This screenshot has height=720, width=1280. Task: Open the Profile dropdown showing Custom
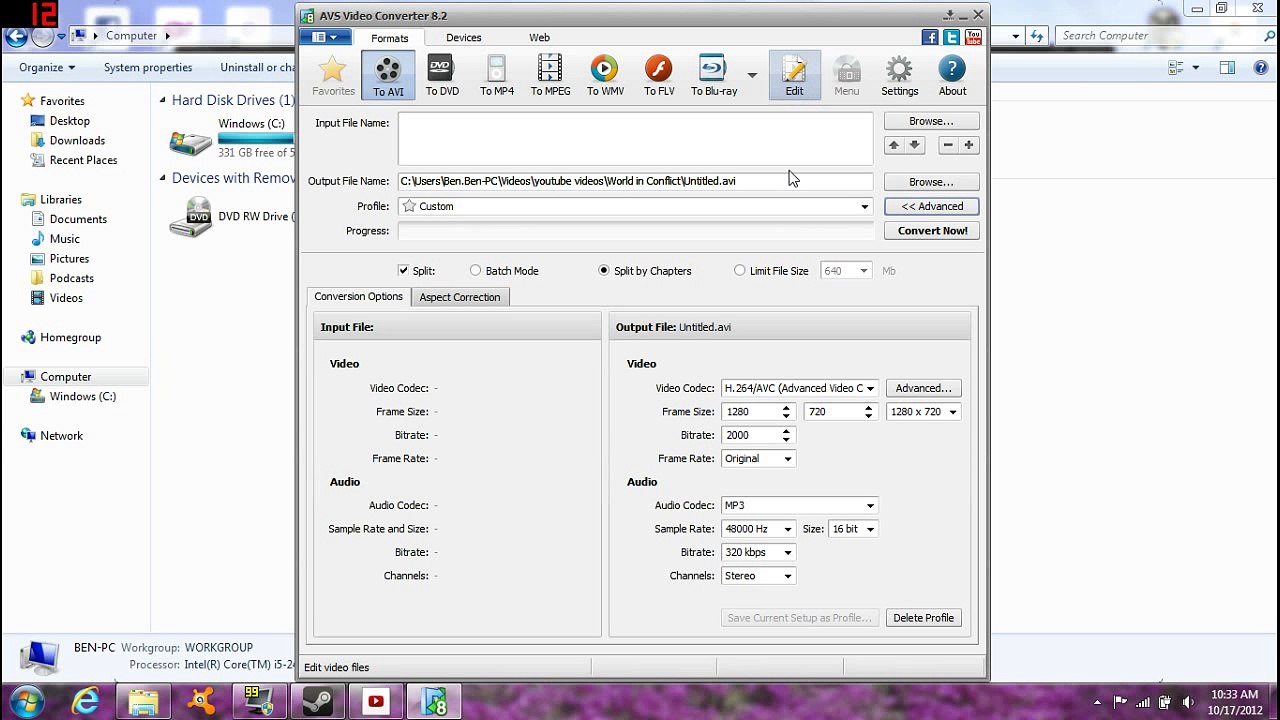(x=635, y=206)
